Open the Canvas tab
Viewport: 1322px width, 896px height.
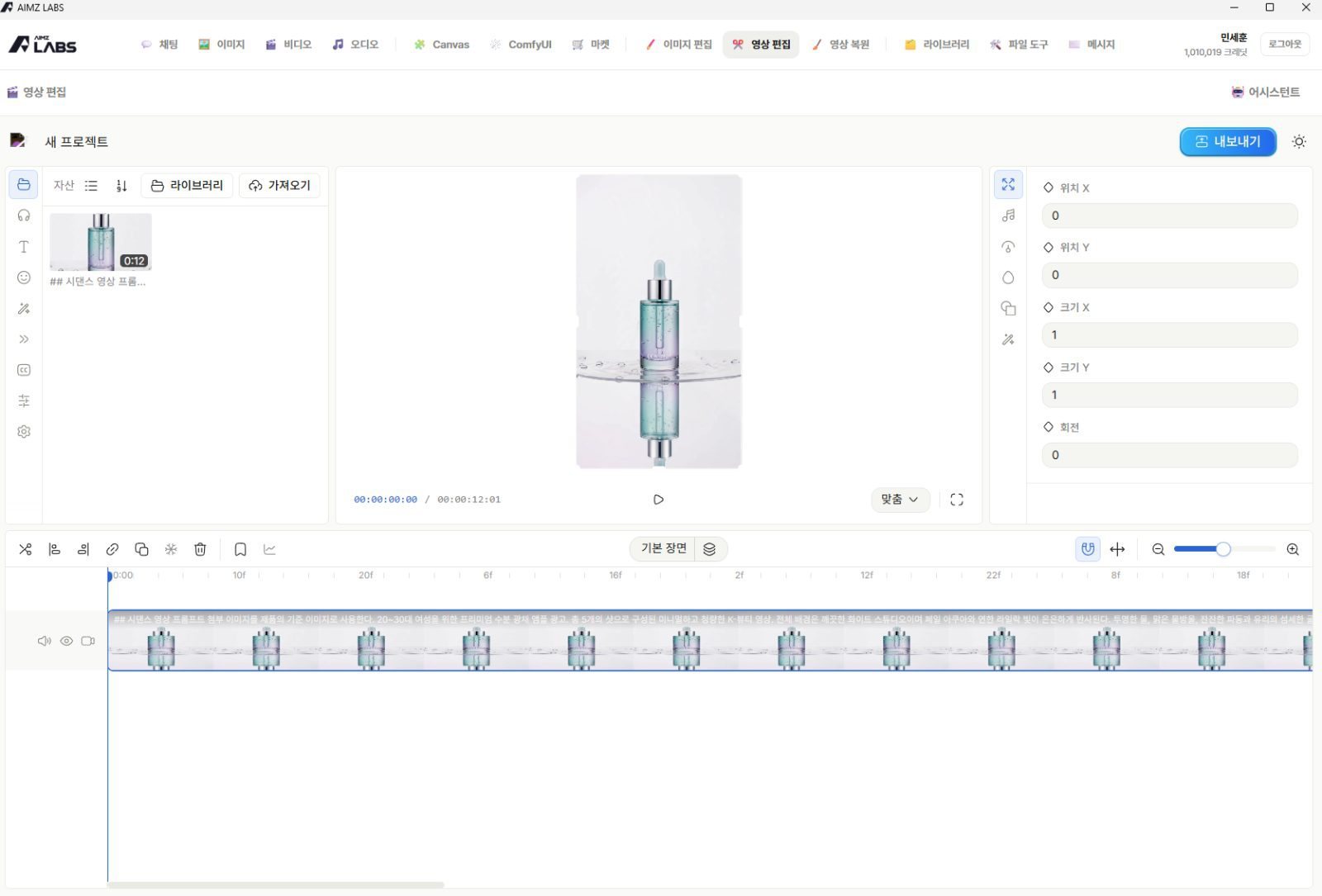[442, 45]
